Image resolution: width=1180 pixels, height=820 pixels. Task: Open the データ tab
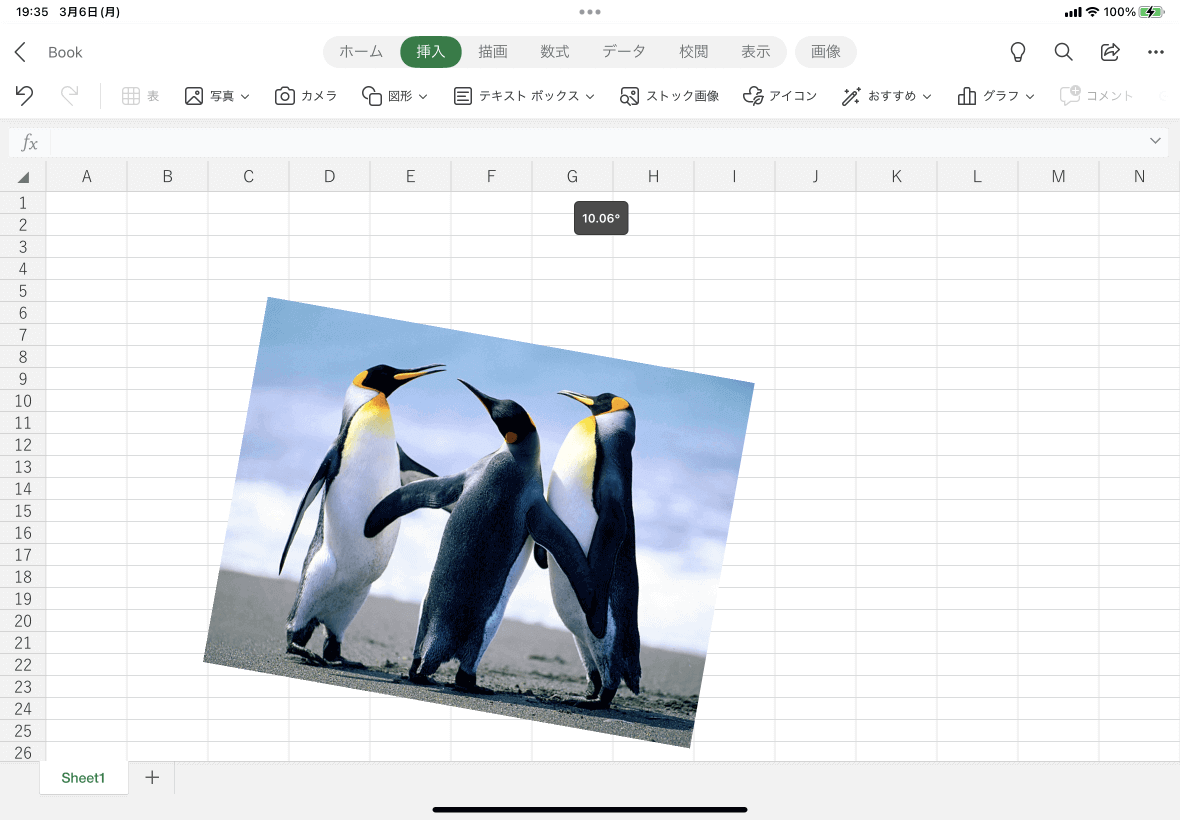[624, 52]
